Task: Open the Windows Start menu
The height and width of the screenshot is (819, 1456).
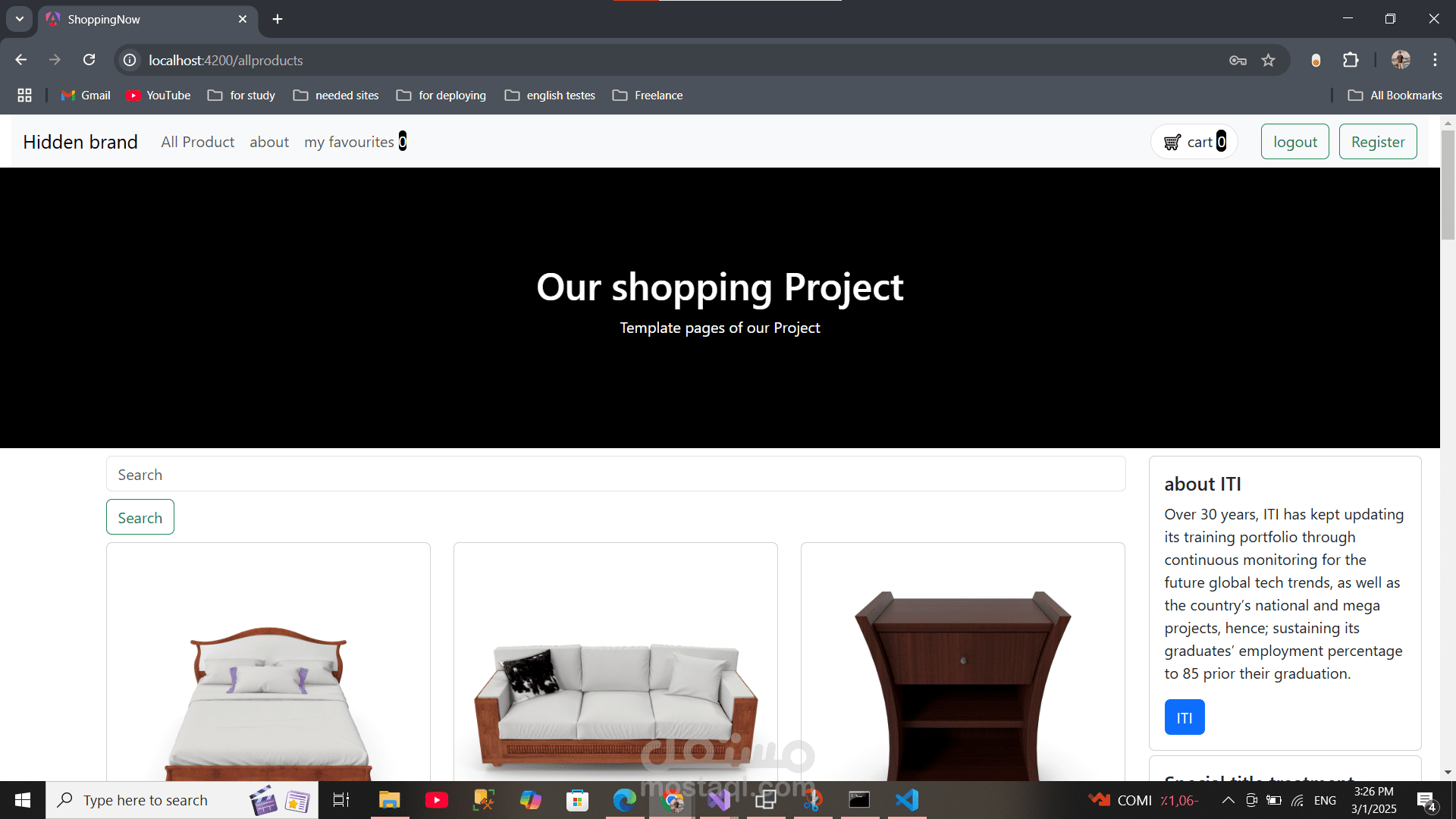Action: point(23,800)
